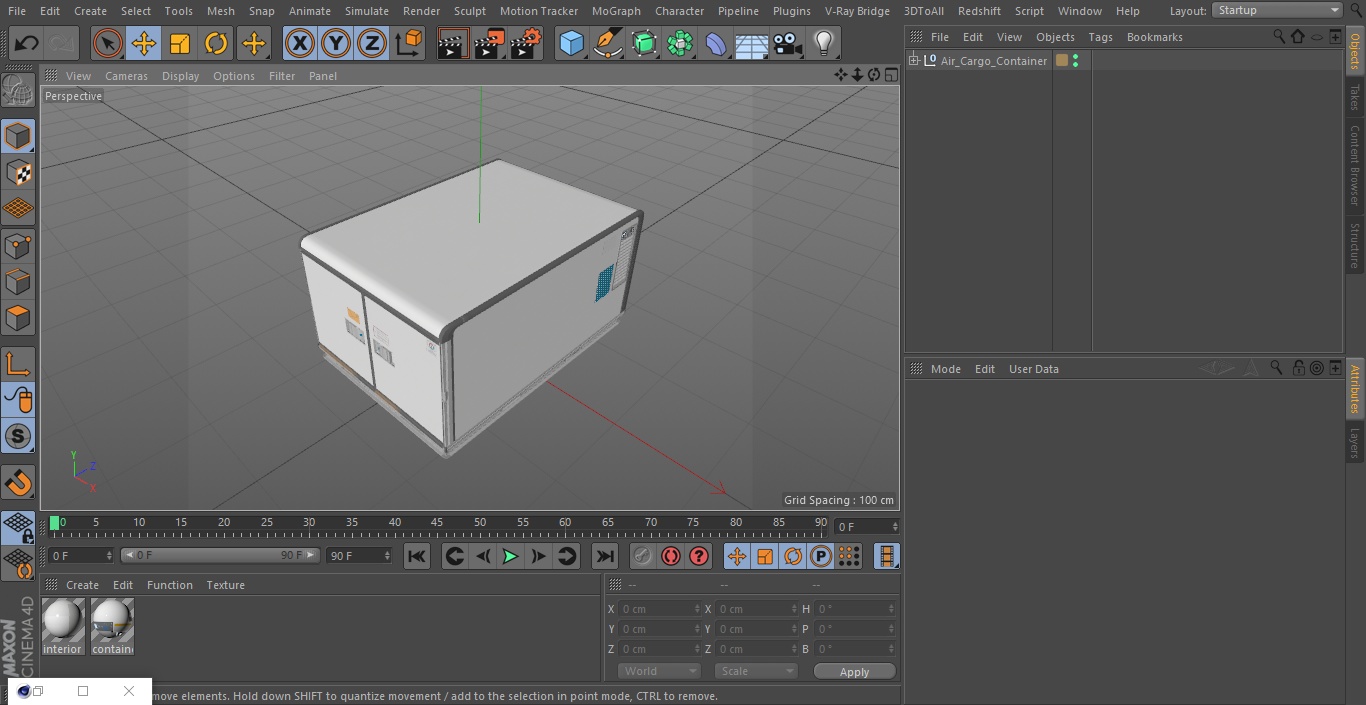The image size is (1366, 705).
Task: Click Object manager search icon
Action: [x=1279, y=36]
